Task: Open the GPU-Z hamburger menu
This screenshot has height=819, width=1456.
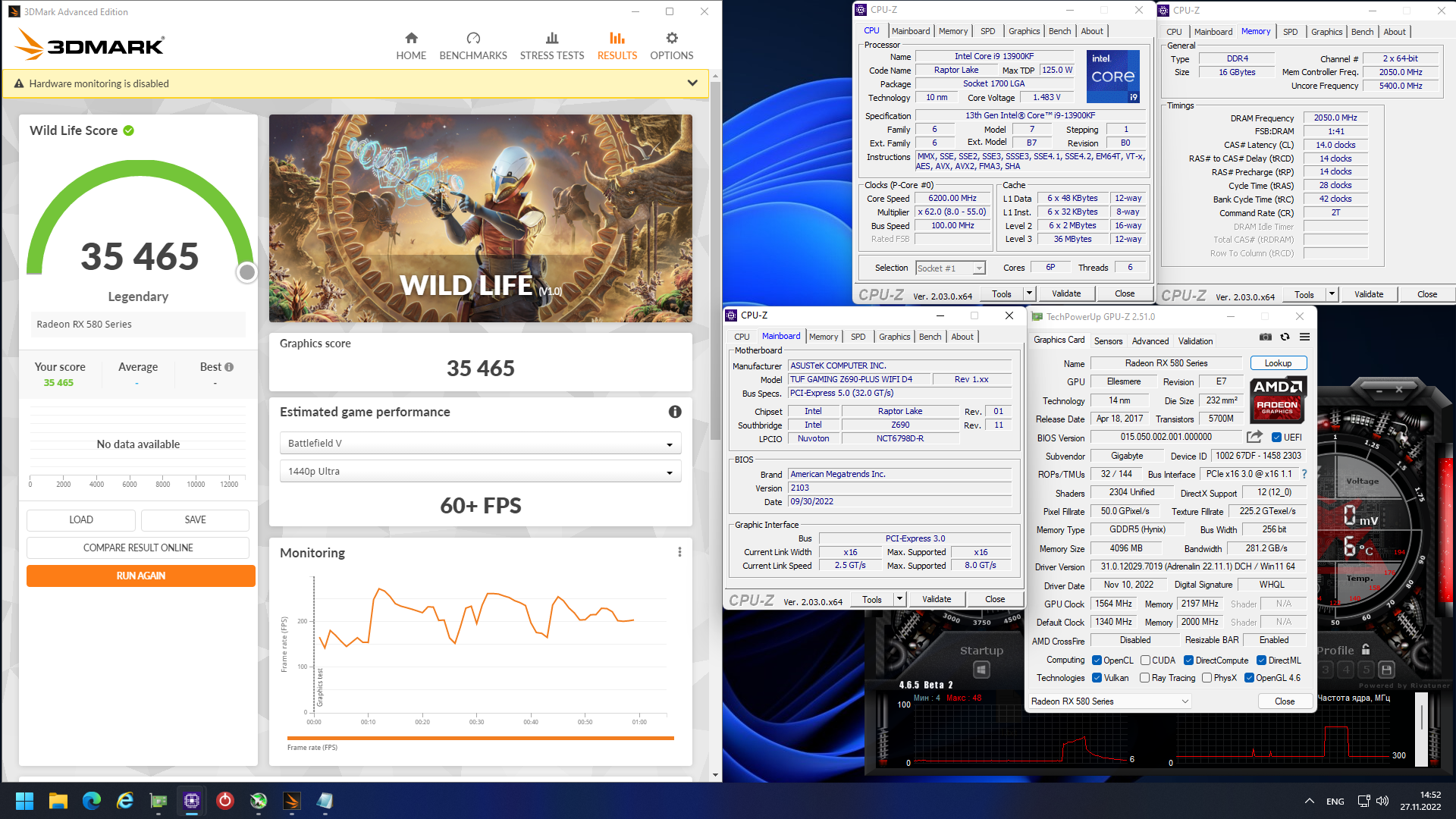Action: [x=1304, y=337]
